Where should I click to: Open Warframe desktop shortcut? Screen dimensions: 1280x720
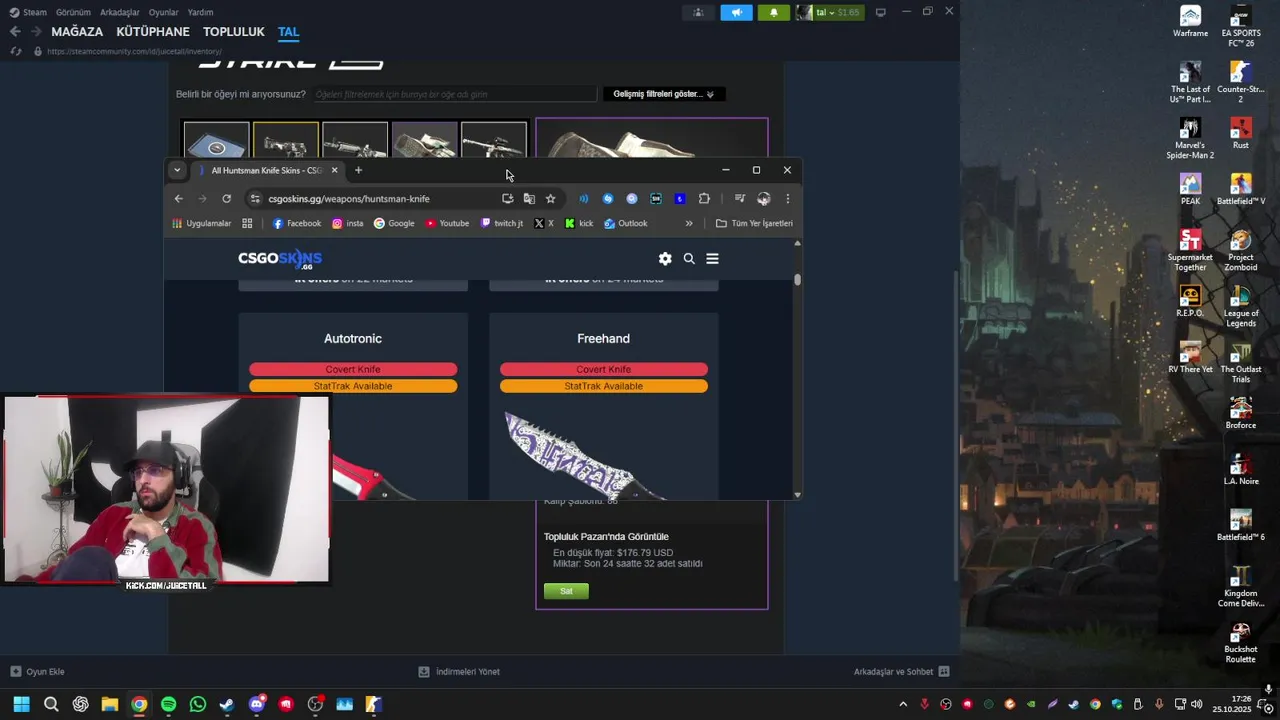[x=1190, y=22]
